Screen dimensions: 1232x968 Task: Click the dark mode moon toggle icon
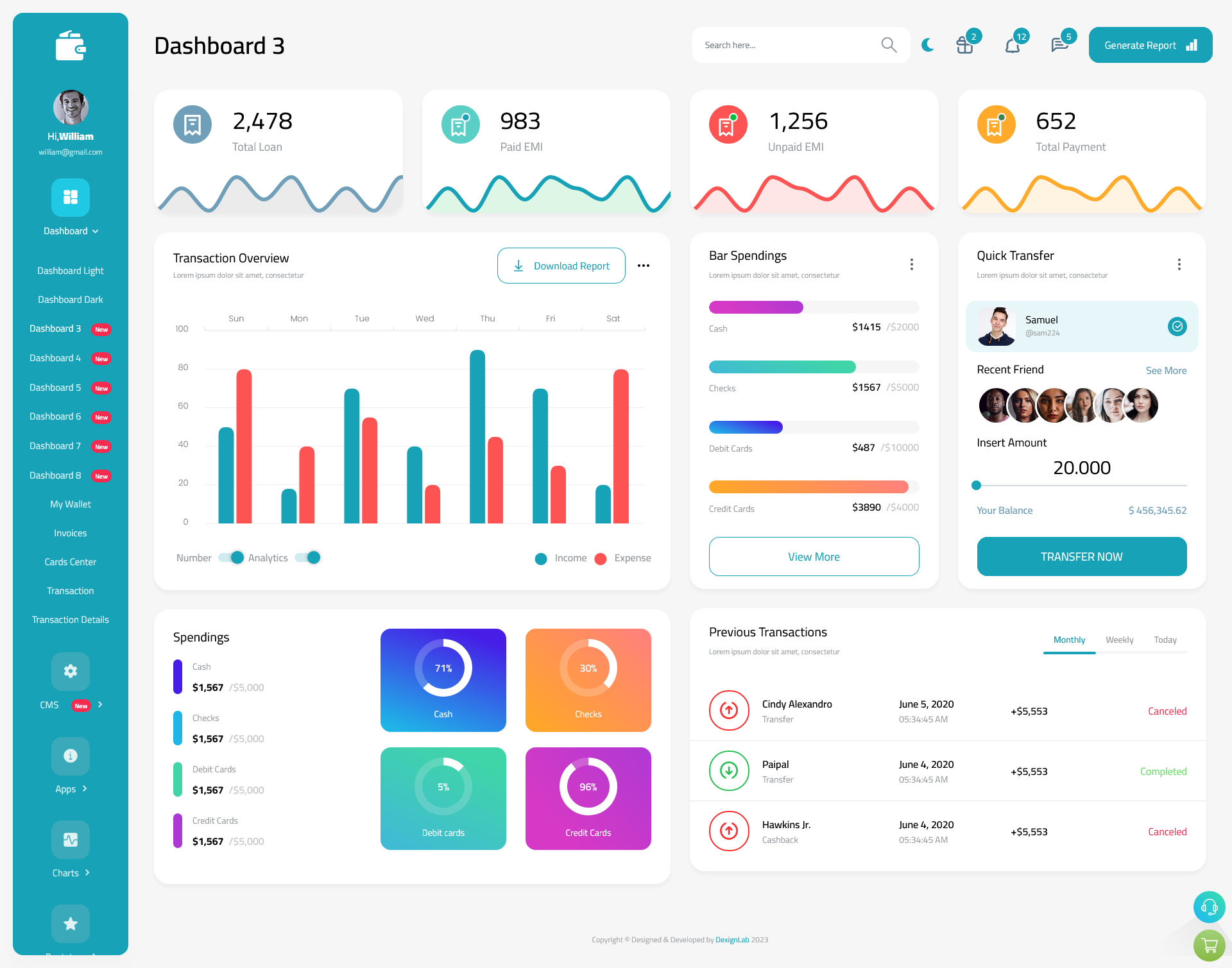pos(927,44)
